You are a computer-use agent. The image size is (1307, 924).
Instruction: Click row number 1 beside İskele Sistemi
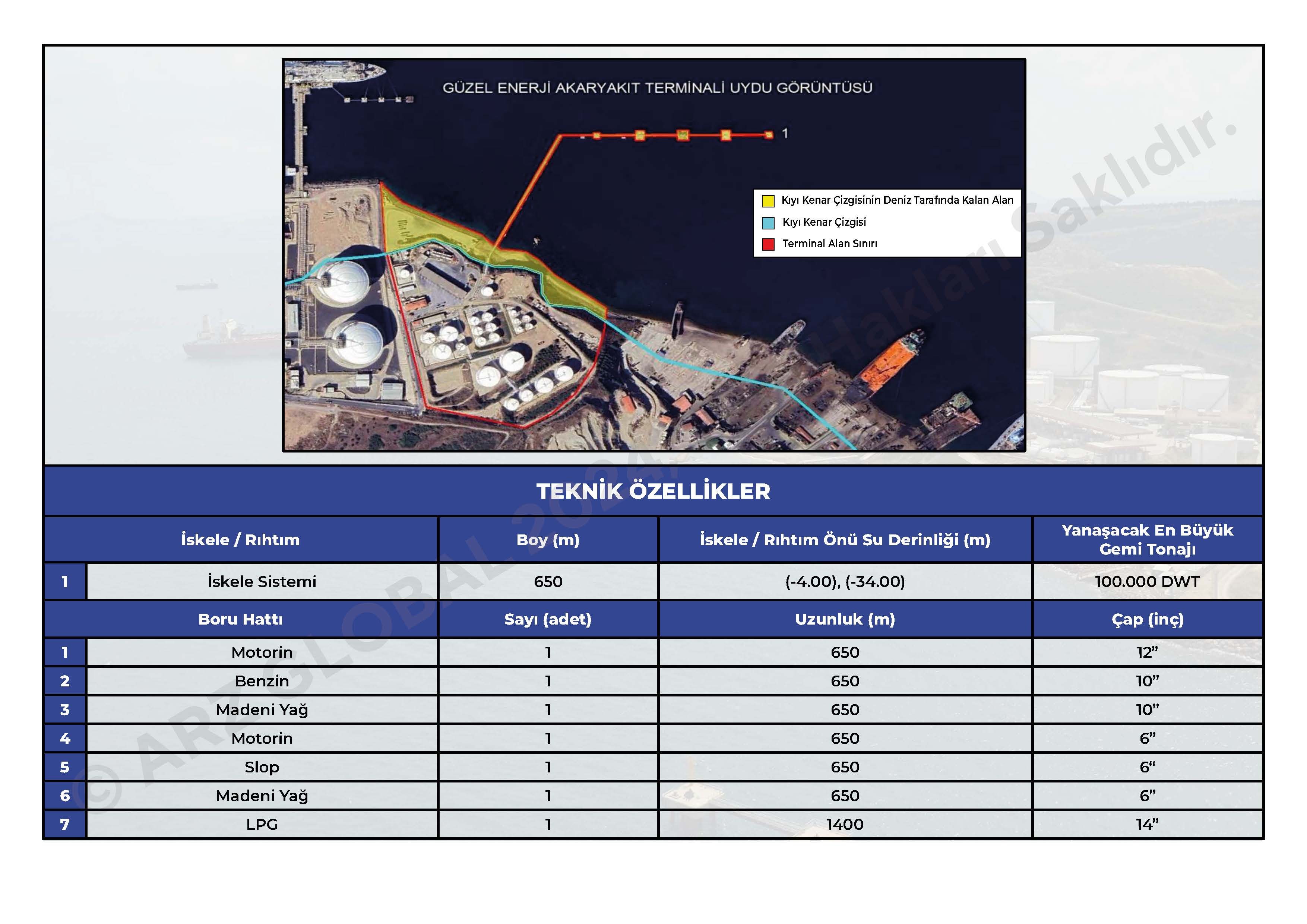(x=65, y=581)
